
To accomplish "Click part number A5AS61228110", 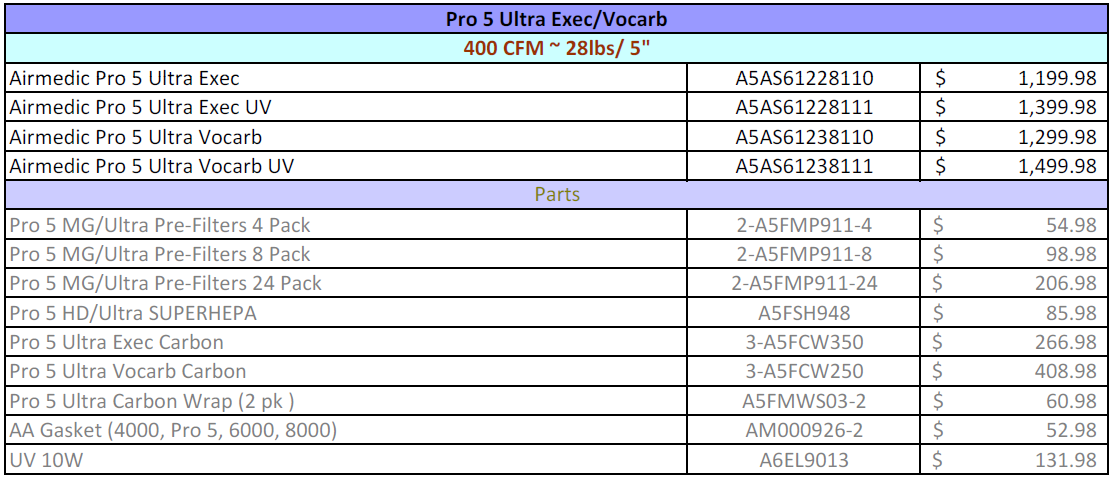I will point(804,78).
